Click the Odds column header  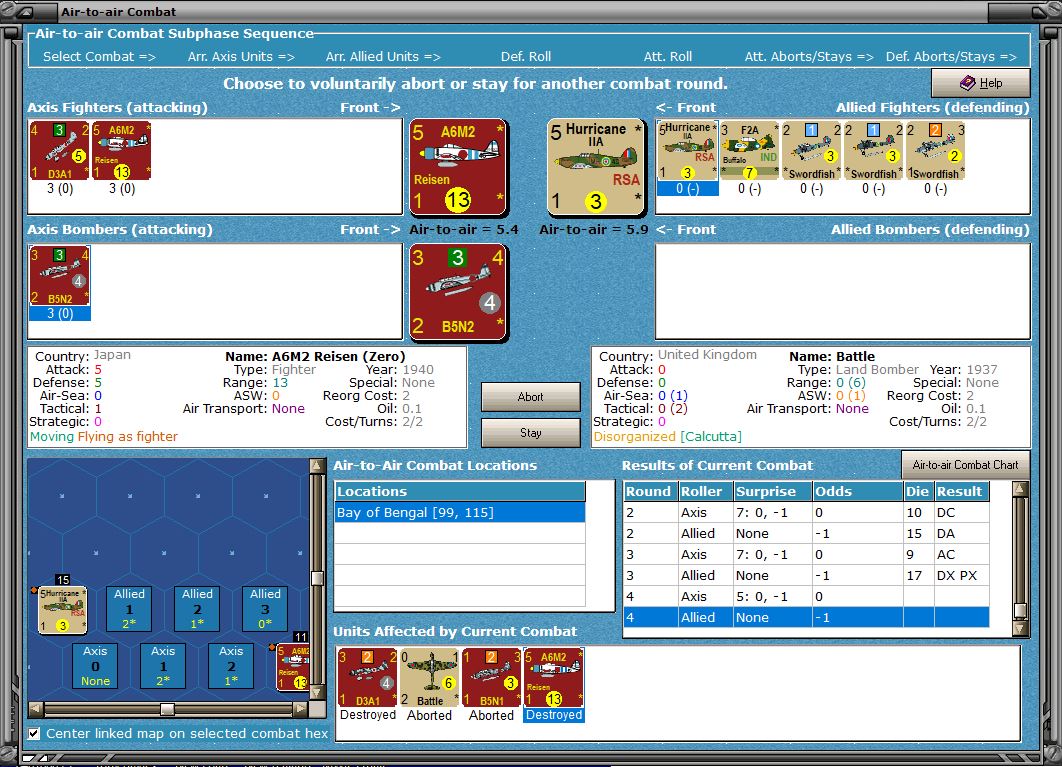tap(857, 491)
